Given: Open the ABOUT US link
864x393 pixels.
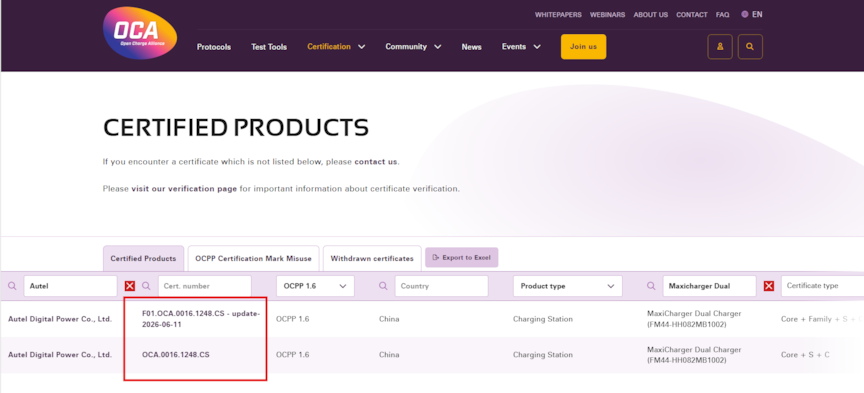Looking at the screenshot, I should pos(651,15).
